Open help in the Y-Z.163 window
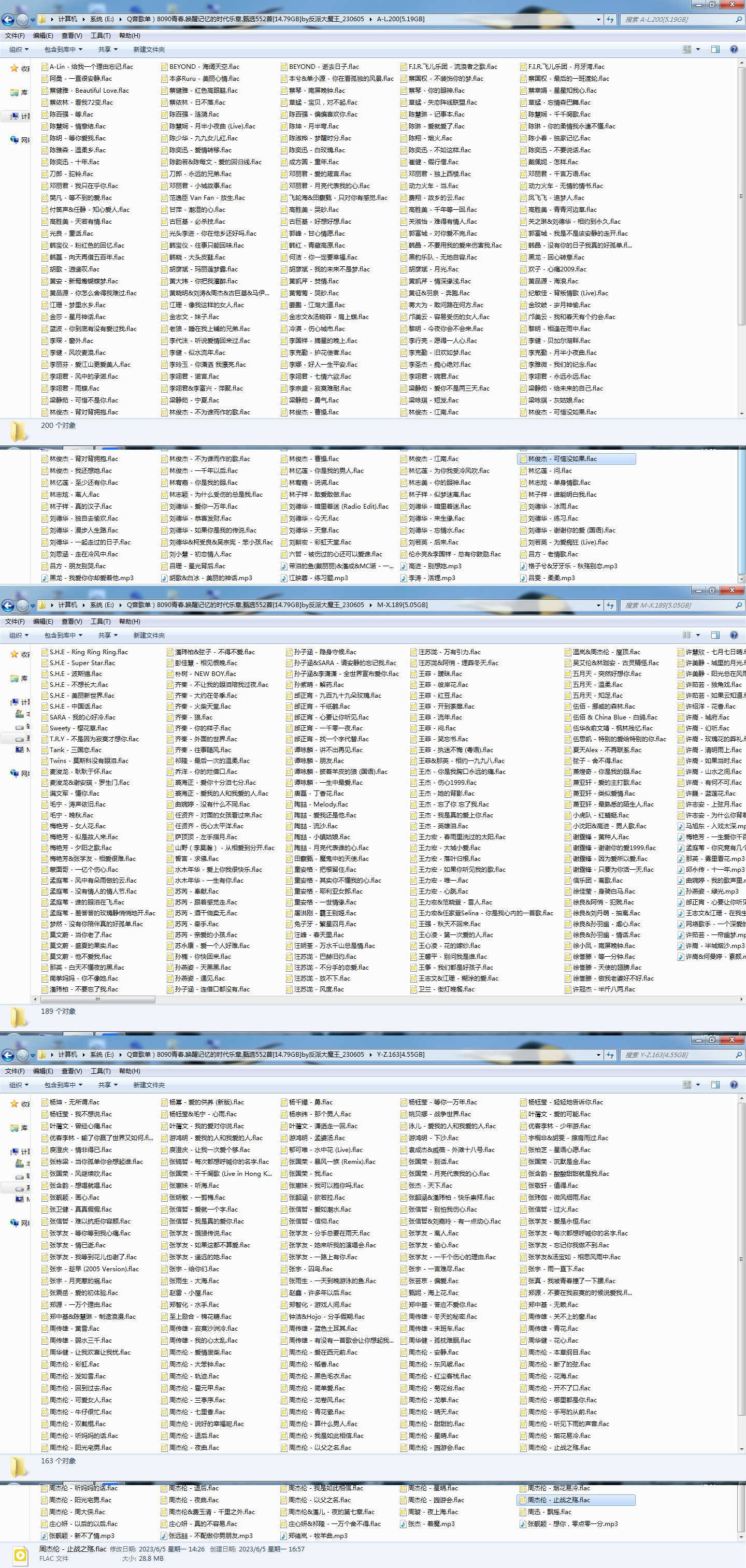This screenshot has width=746, height=1568. [x=734, y=1085]
